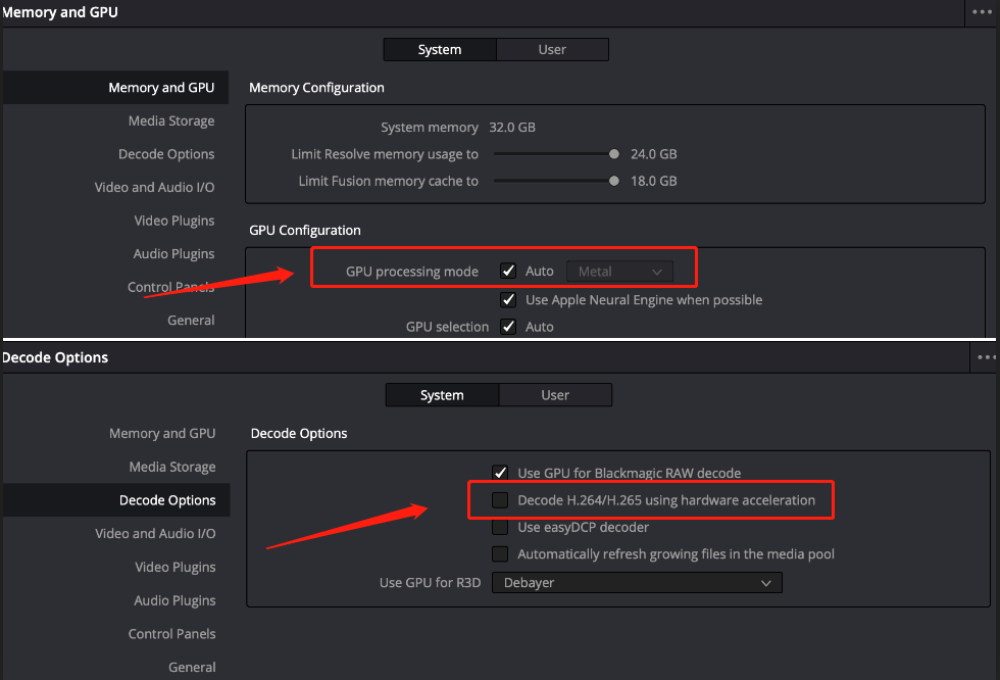The width and height of the screenshot is (1000, 680).
Task: Open Video and Audio I/O in upper sidebar
Action: pyautogui.click(x=154, y=188)
